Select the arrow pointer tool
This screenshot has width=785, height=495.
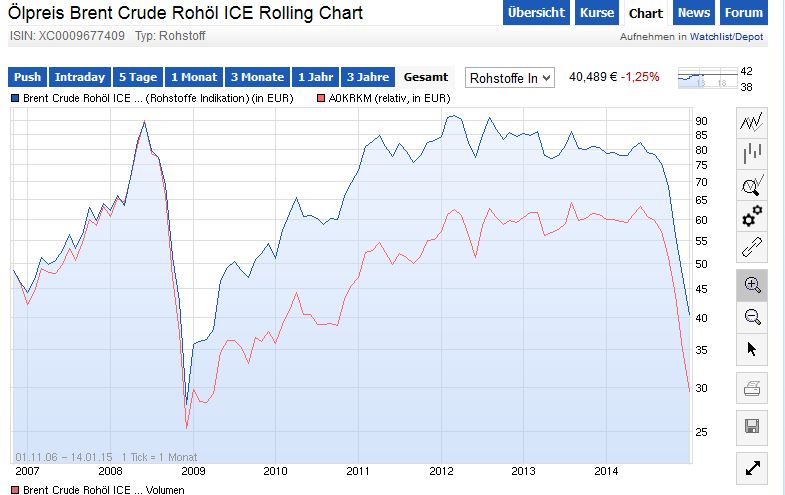752,349
